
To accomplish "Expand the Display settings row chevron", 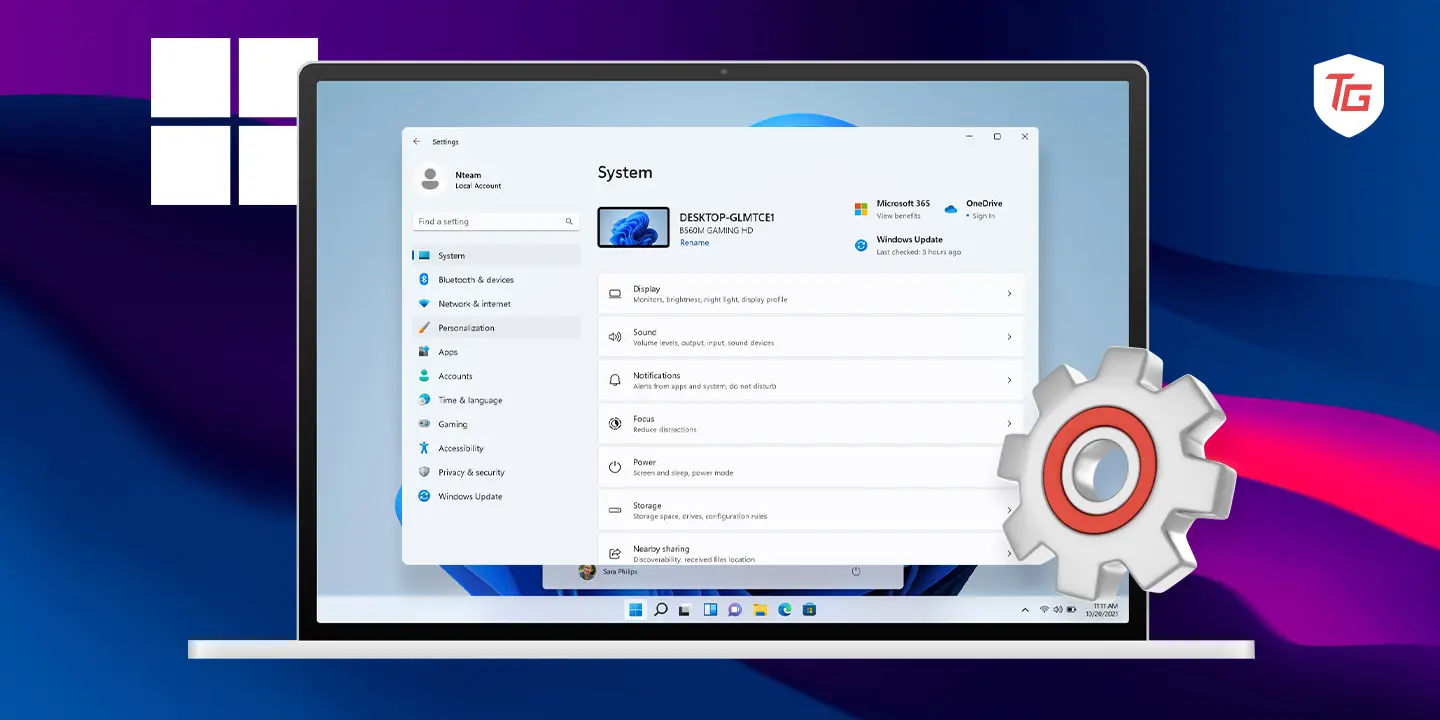I will (1009, 294).
